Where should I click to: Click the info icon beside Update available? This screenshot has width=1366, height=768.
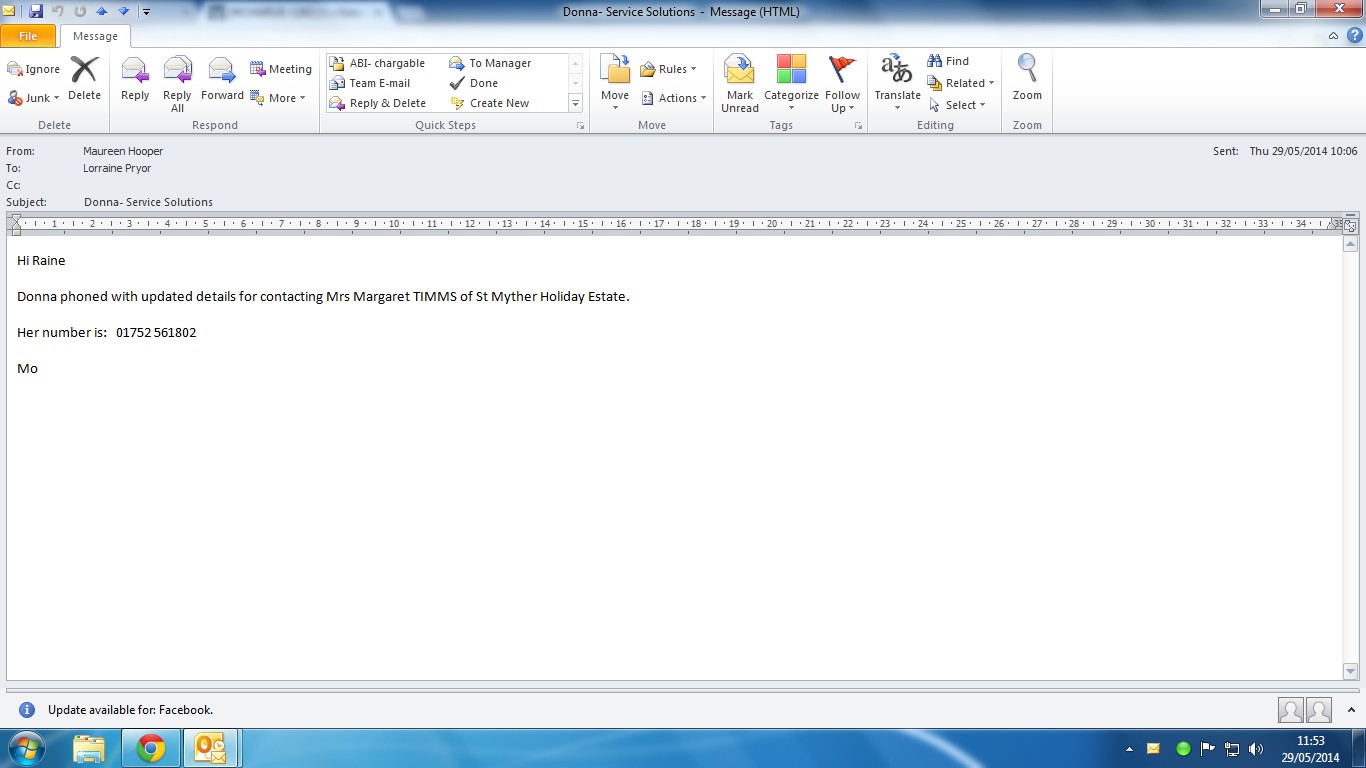[27, 710]
